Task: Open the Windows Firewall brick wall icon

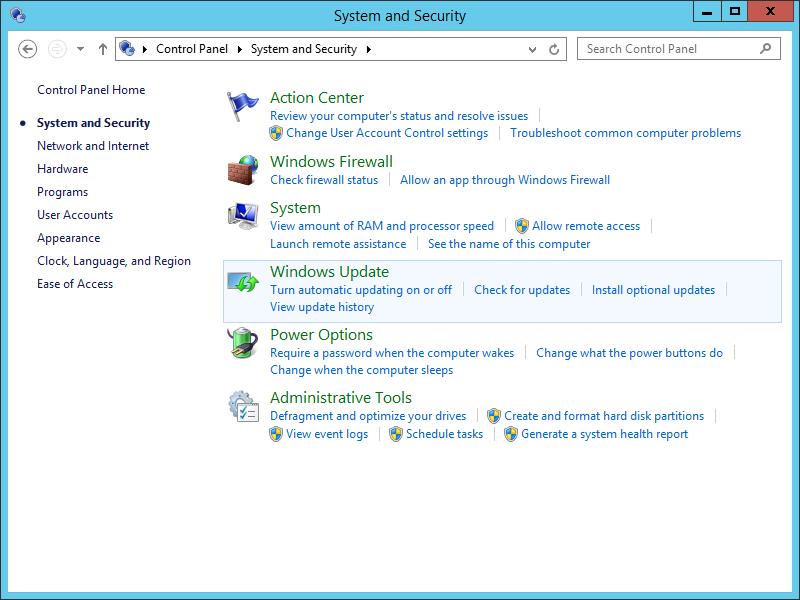Action: tap(243, 170)
